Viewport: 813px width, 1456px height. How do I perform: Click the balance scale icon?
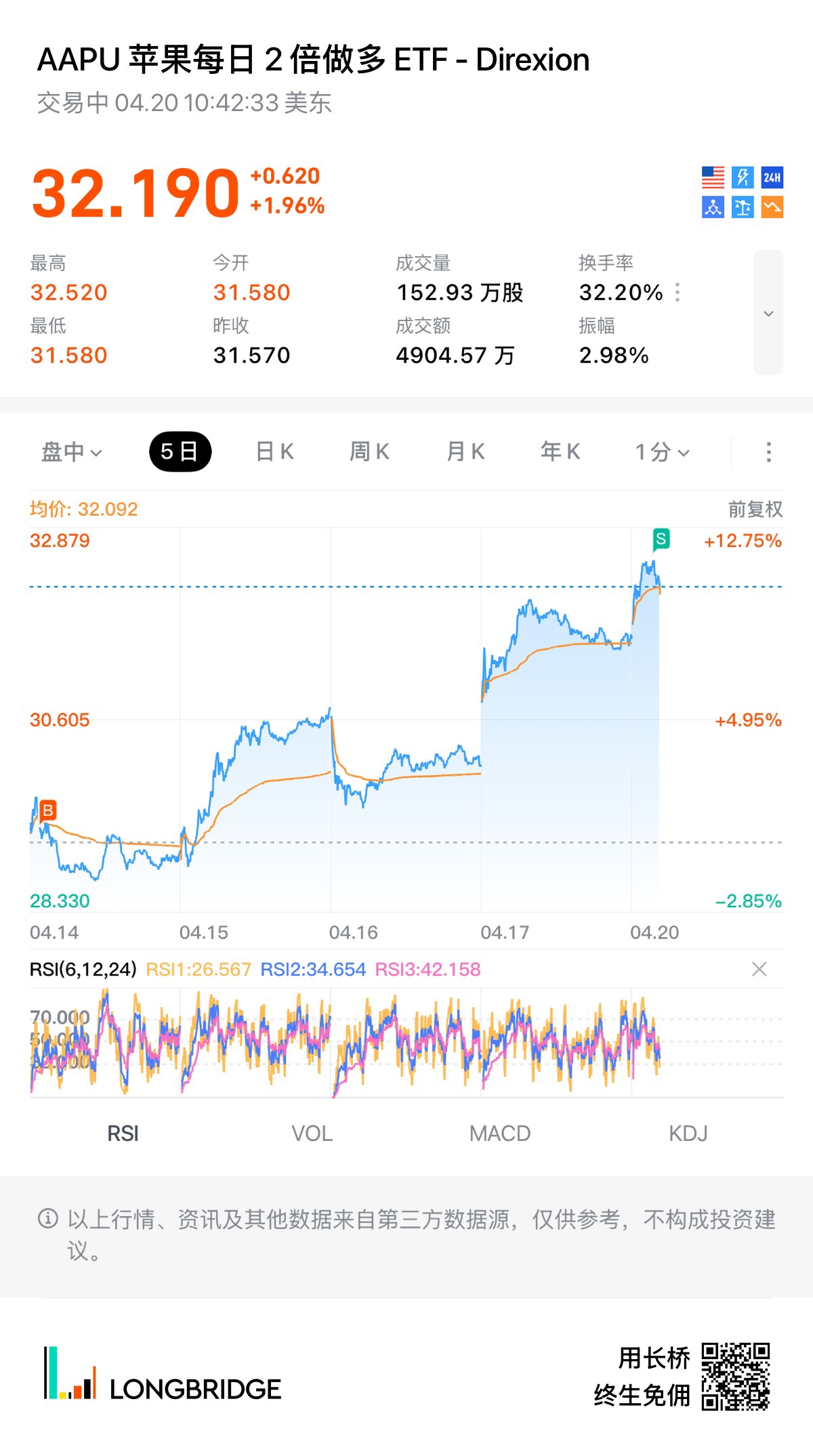(x=743, y=207)
